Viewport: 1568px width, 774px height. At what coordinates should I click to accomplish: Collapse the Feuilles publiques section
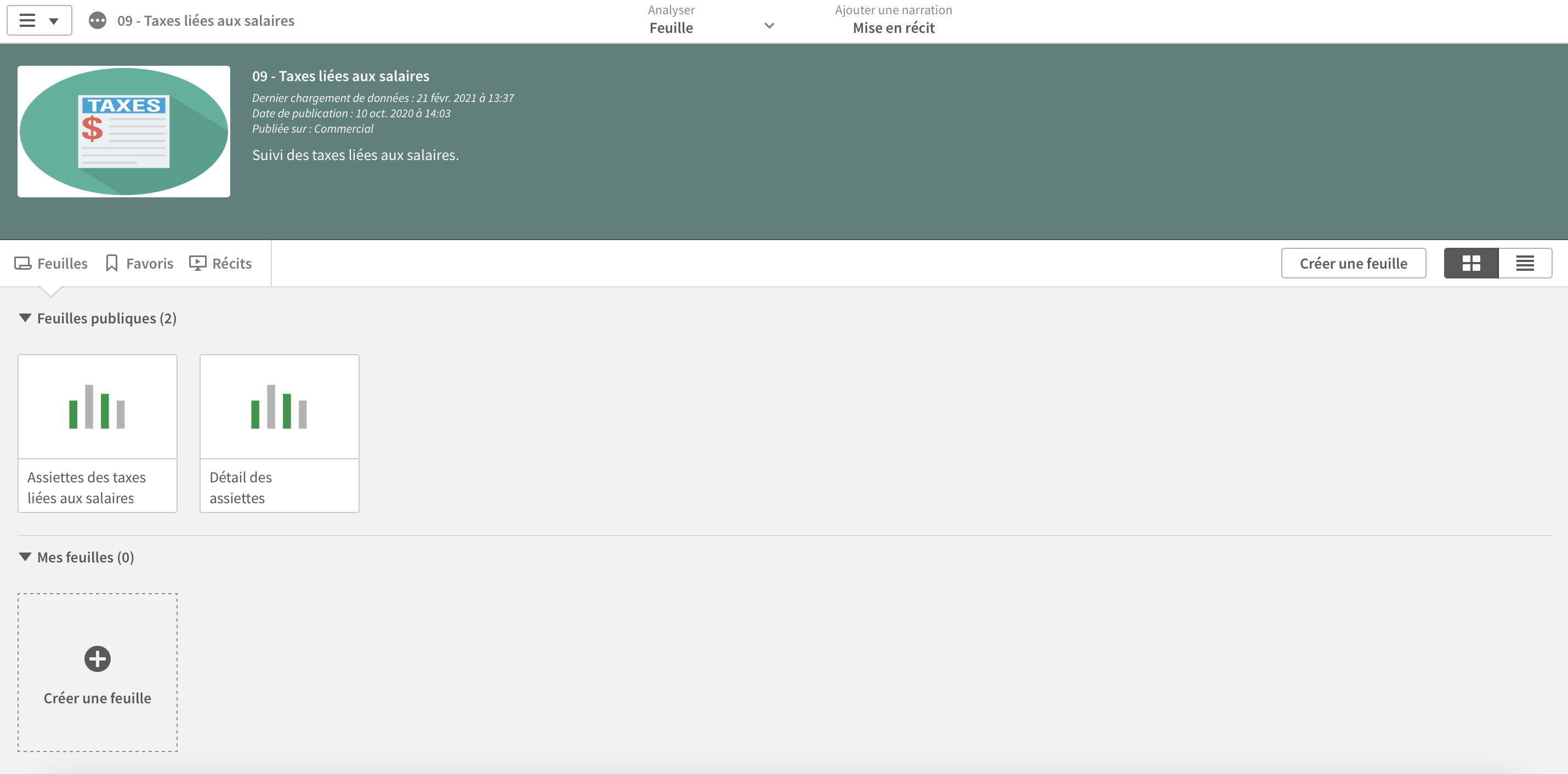point(25,317)
